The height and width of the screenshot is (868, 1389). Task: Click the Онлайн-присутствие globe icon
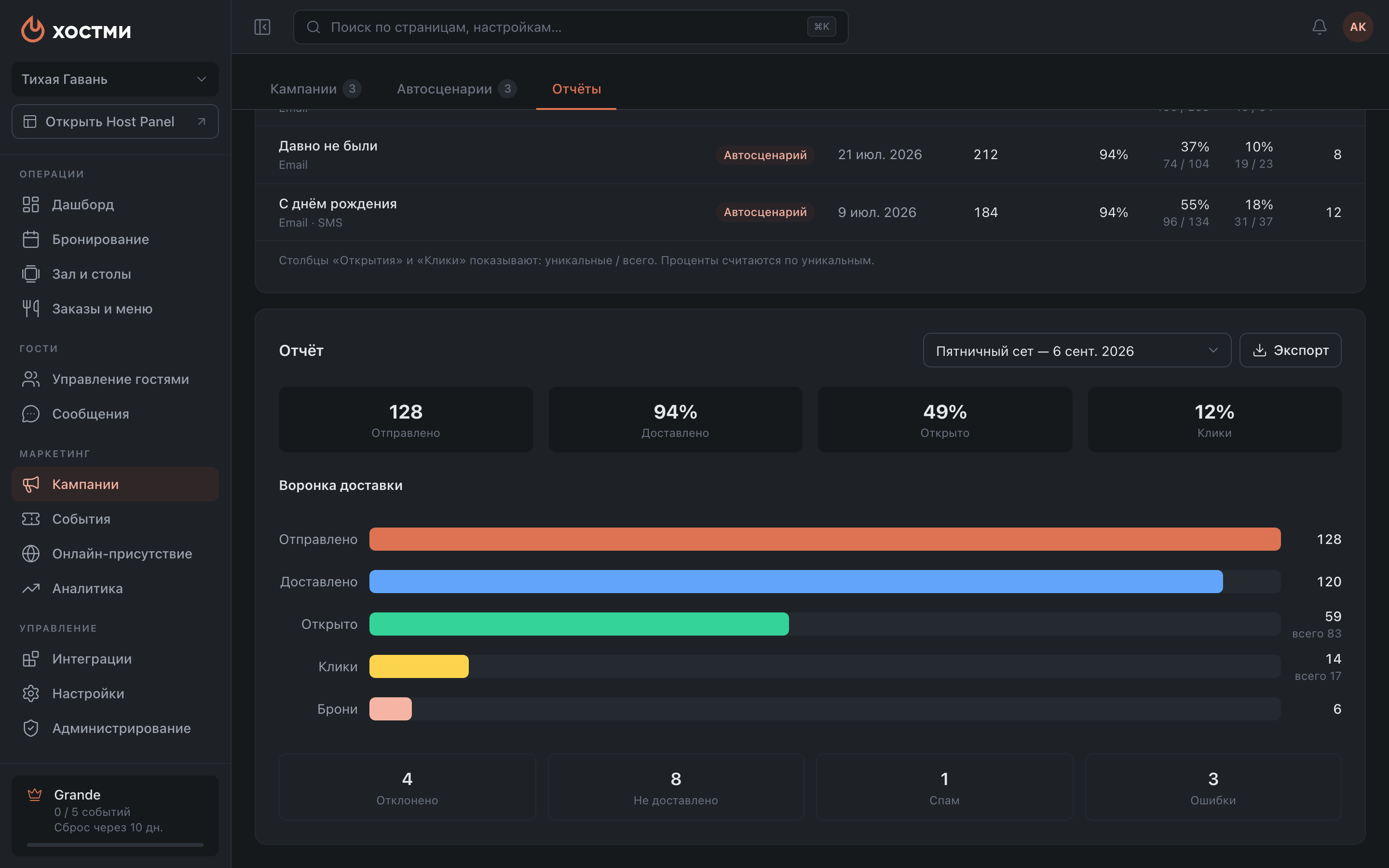[31, 554]
